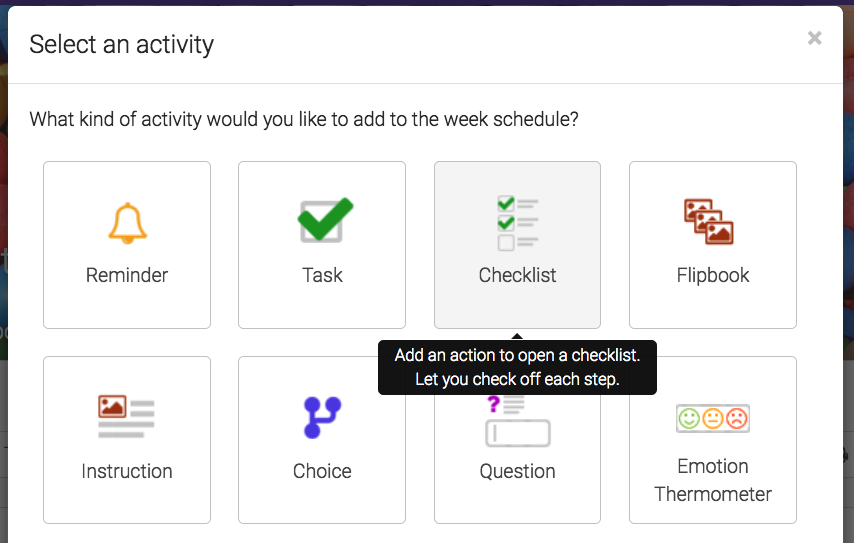Click the green happy smiley face
Viewport: 854px width, 543px height.
pyautogui.click(x=689, y=418)
